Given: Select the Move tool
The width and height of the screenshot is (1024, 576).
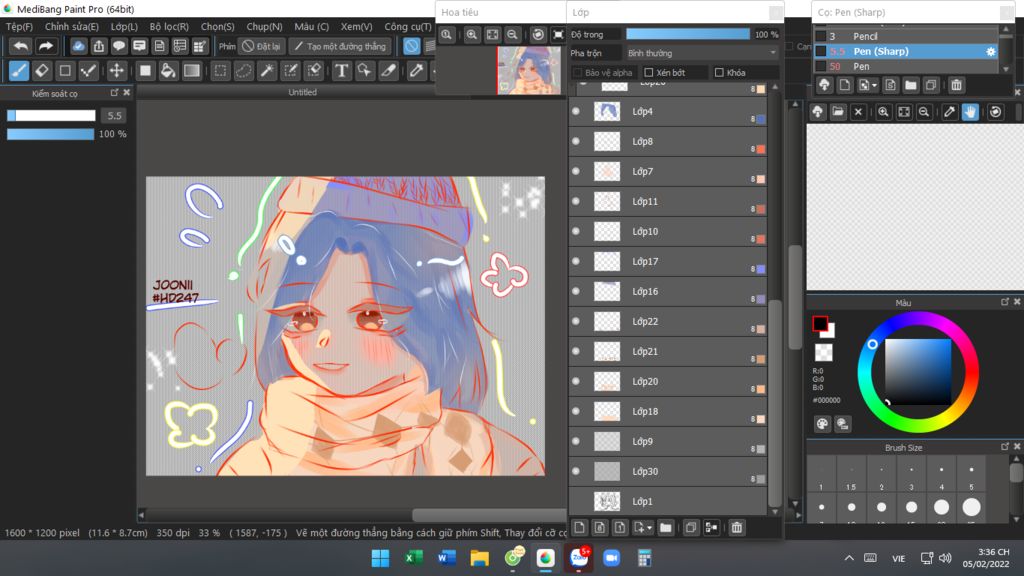Looking at the screenshot, I should click(116, 71).
